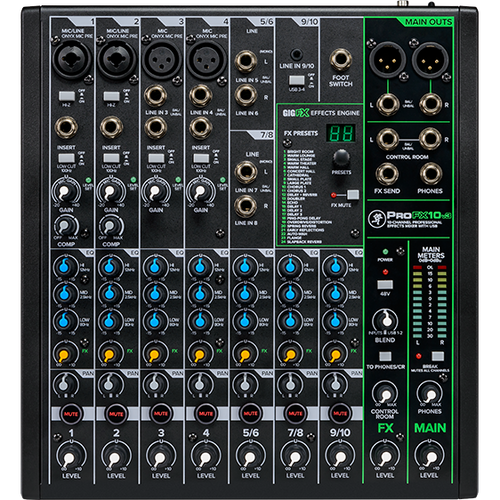Toggle the Low Cut switch on channel 1
500x500 pixels.
point(66,158)
